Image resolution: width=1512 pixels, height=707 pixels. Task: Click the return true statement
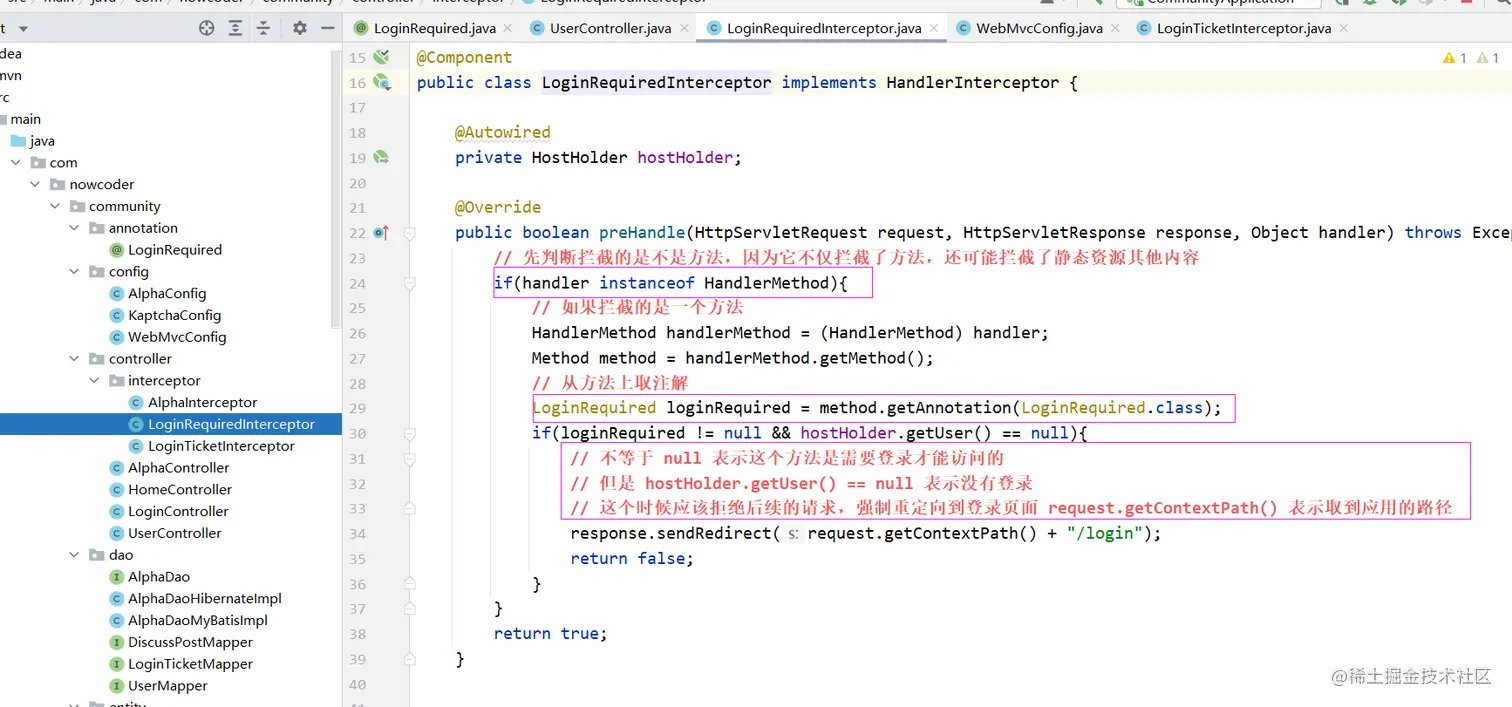(551, 634)
